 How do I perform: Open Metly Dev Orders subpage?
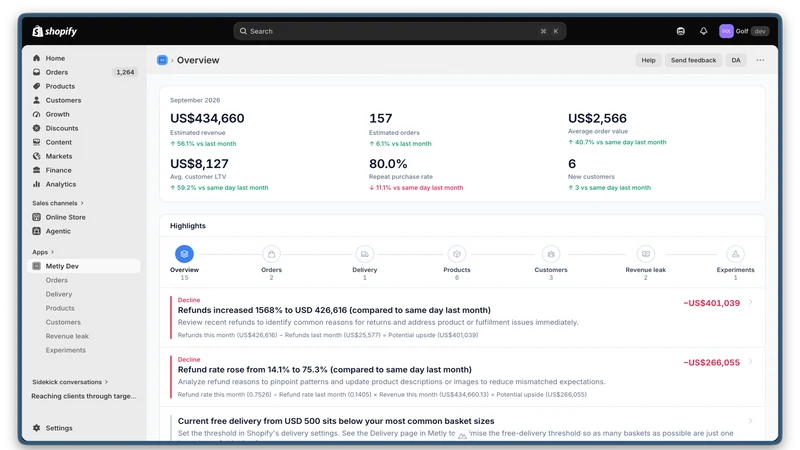(x=57, y=280)
